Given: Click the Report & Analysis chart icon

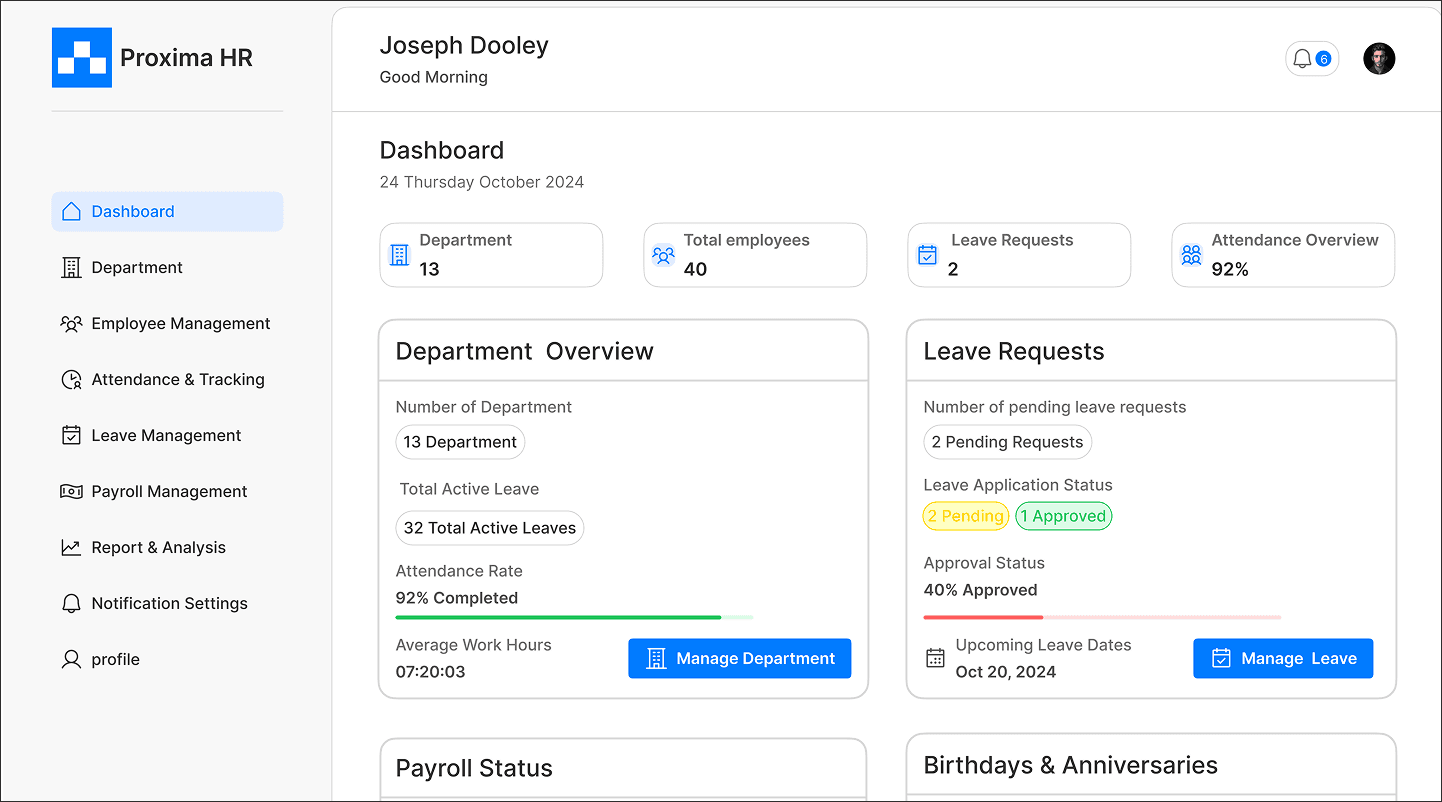Looking at the screenshot, I should (71, 547).
